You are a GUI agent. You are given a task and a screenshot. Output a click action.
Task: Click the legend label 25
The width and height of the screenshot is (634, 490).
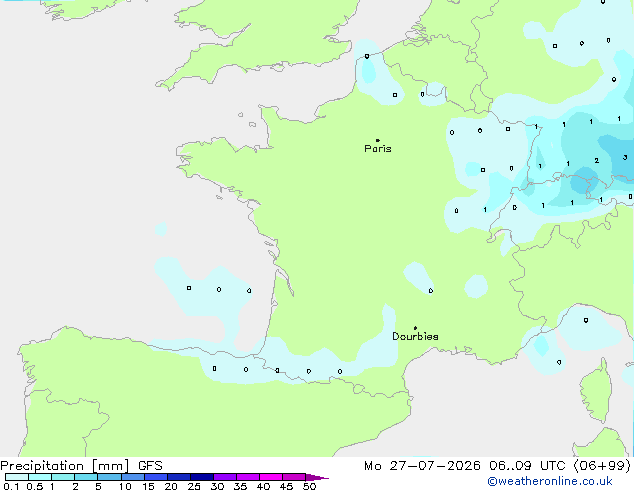click(x=194, y=486)
